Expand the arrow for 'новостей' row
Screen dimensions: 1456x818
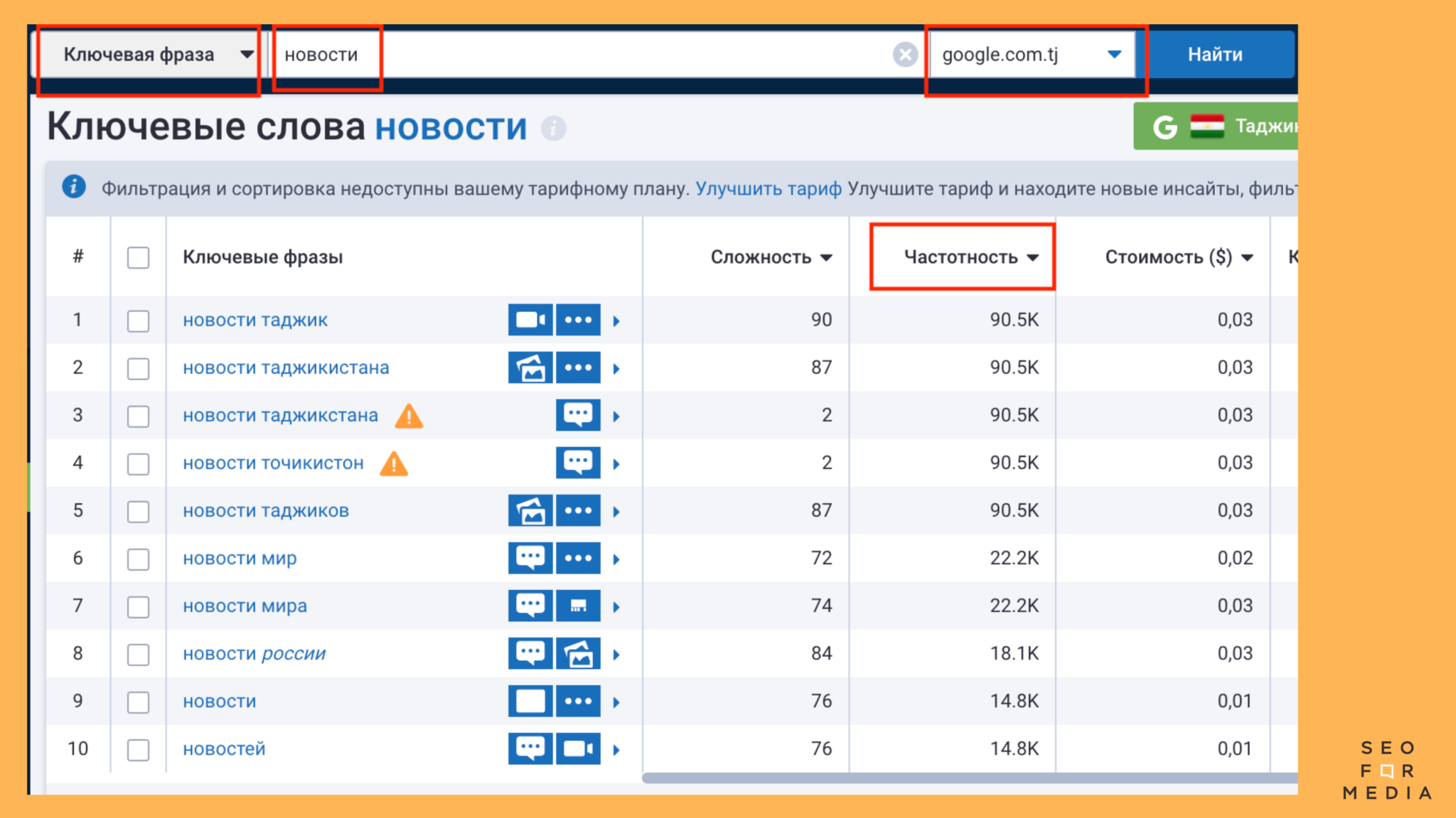coord(616,750)
